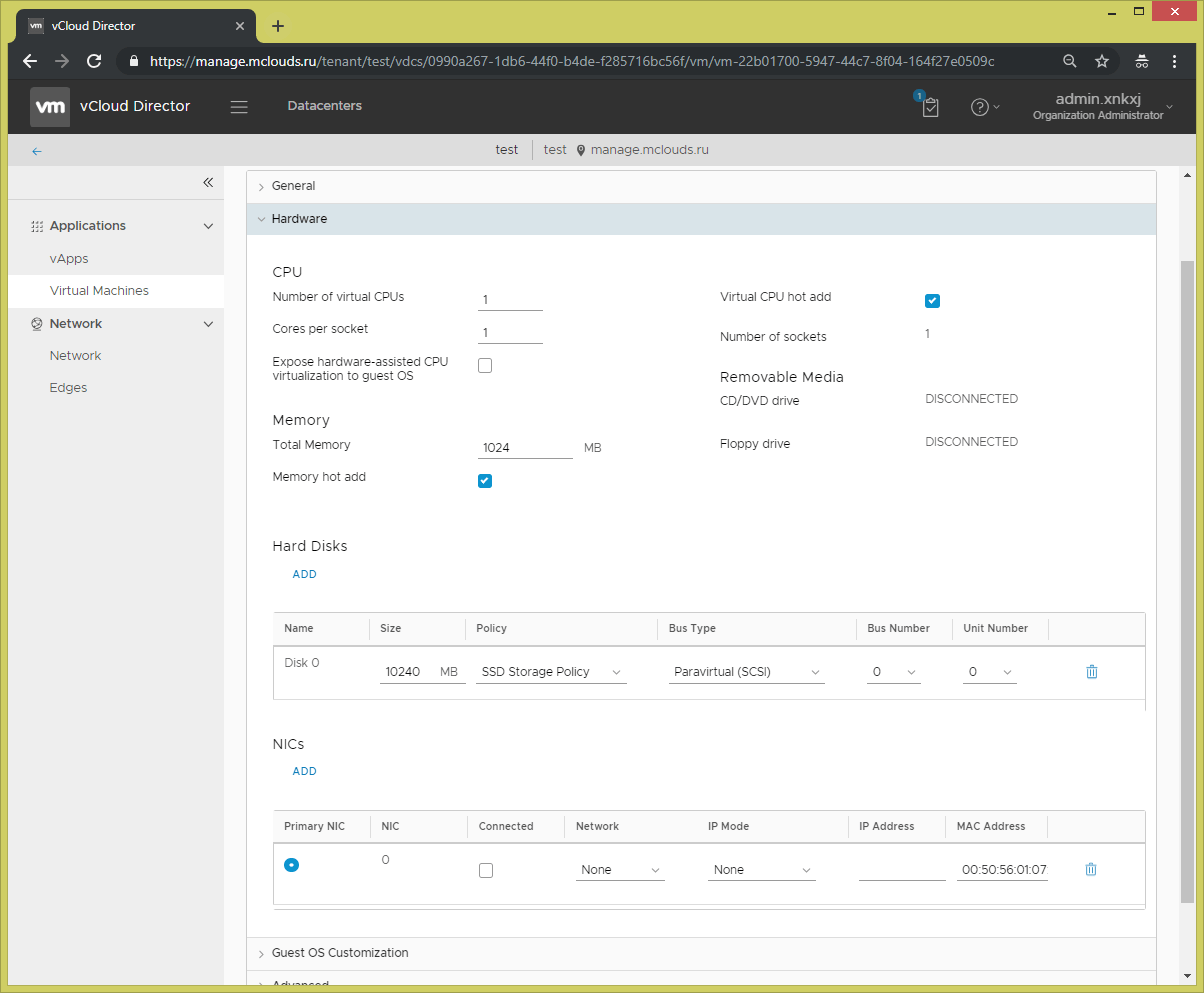This screenshot has height=993, width=1204.
Task: Collapse the Network sidebar group
Action: [x=208, y=324]
